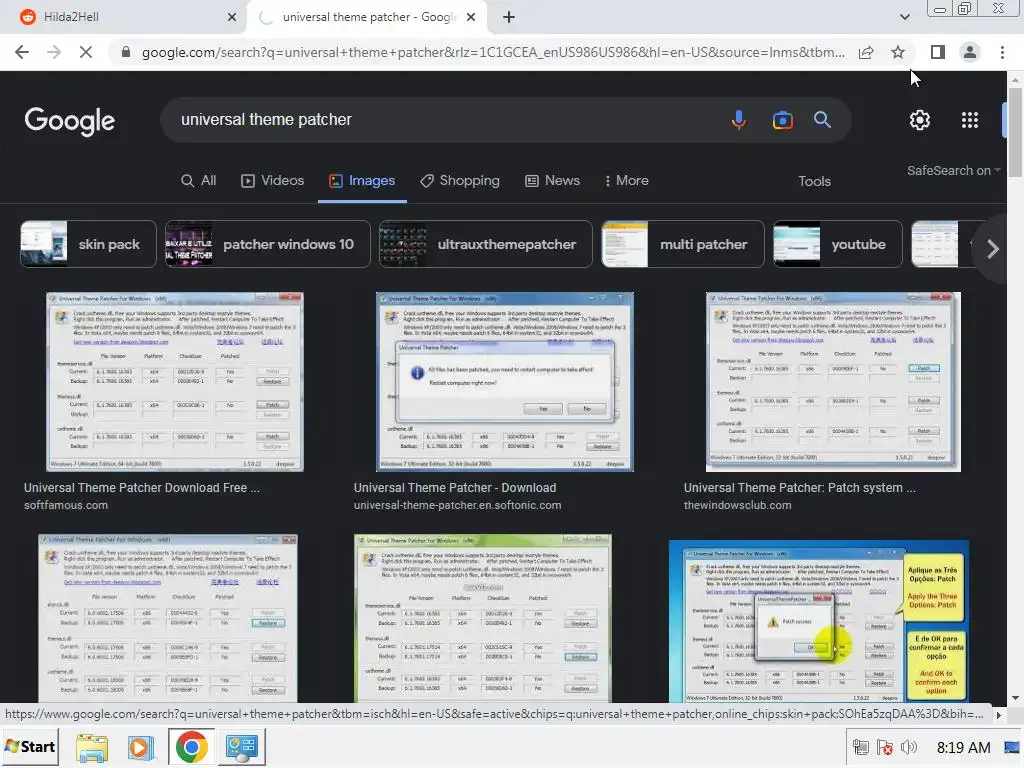Click the padlock site info icon
The width and height of the screenshot is (1024, 768).
click(x=125, y=52)
